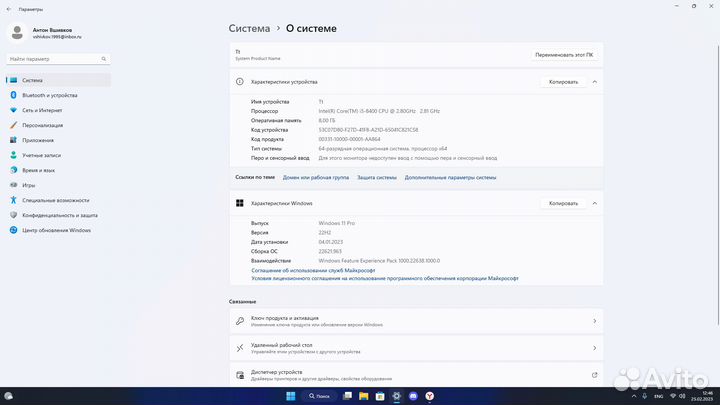Click Task View icon in taskbar

tap(348, 396)
